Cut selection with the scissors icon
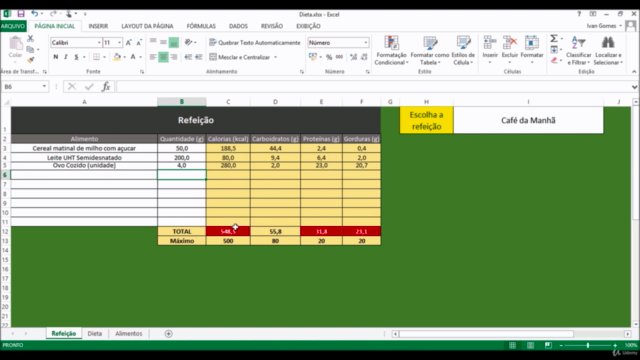Image resolution: width=640 pixels, height=360 pixels. coord(31,39)
